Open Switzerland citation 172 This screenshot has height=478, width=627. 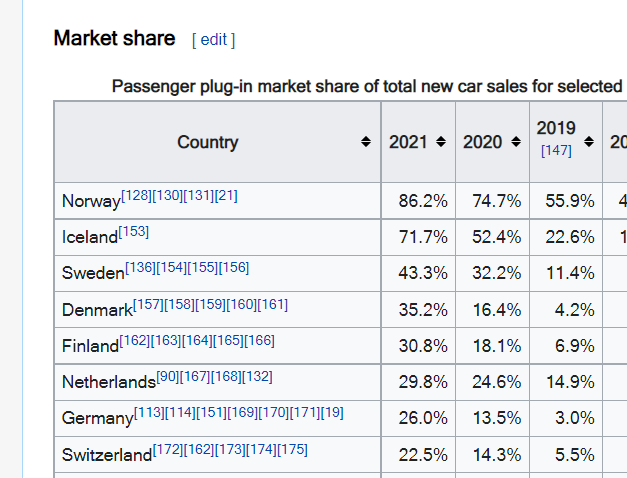pos(168,449)
